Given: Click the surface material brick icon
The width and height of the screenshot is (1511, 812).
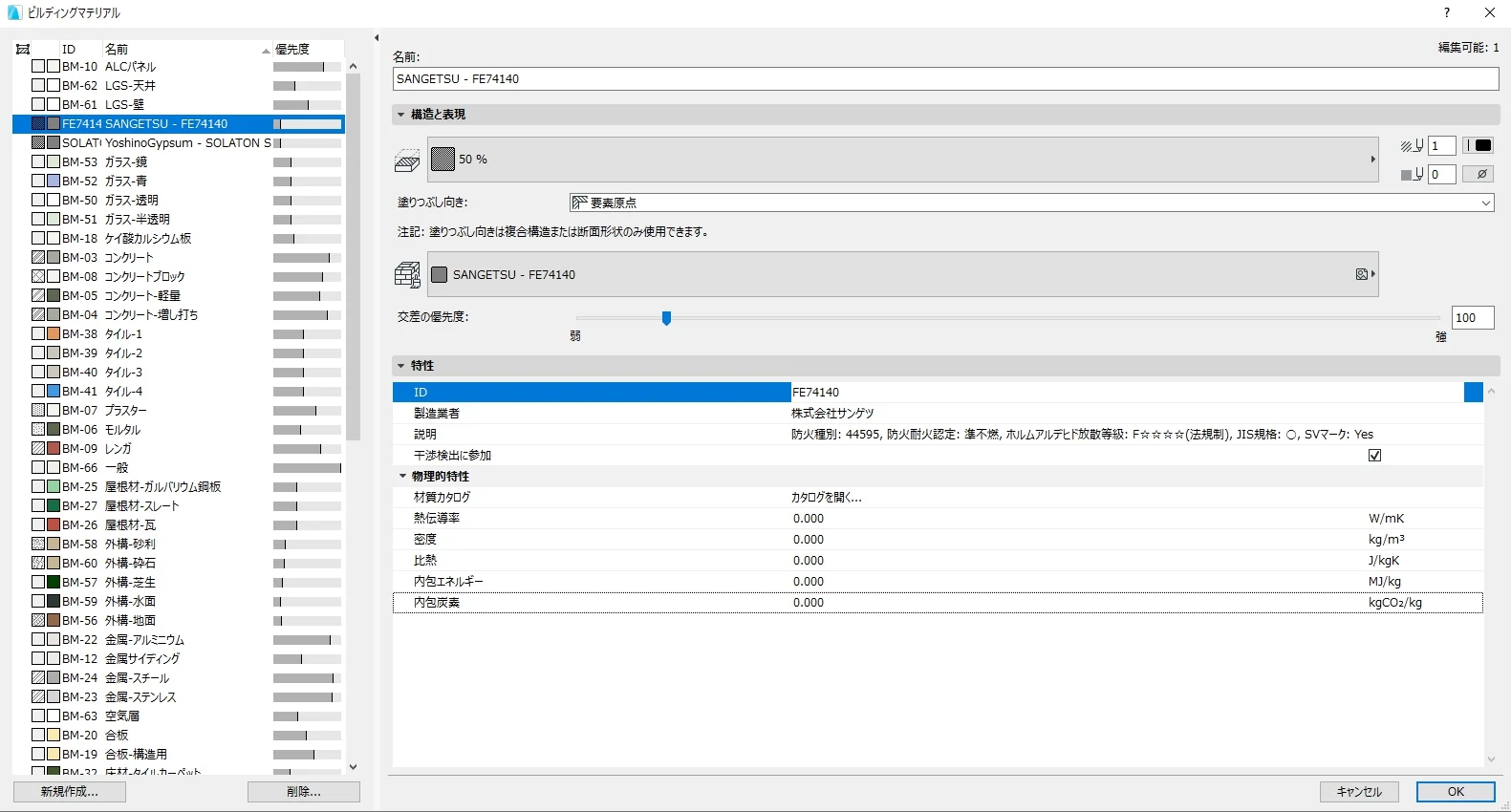Looking at the screenshot, I should (x=407, y=275).
